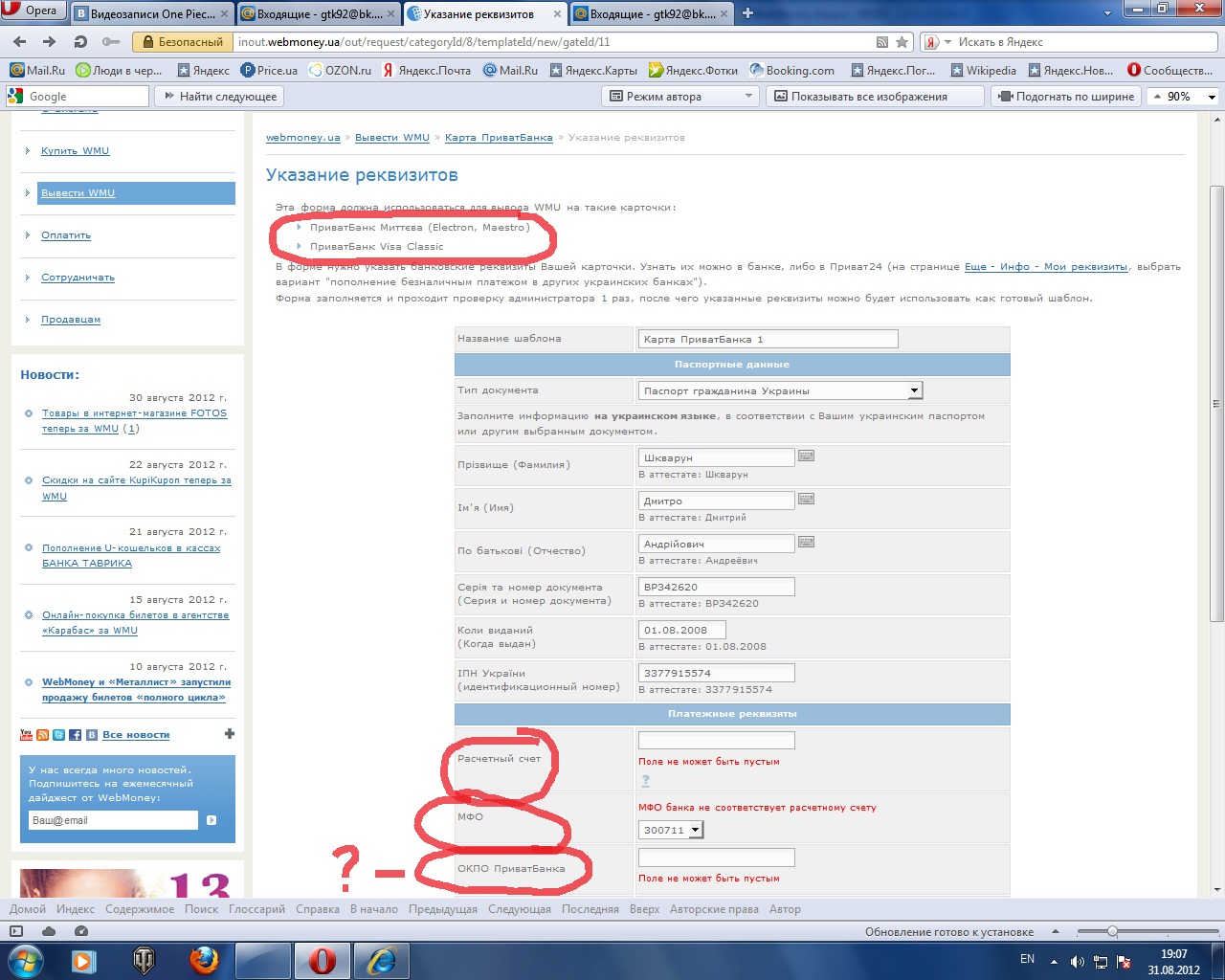
Task: Open the Тип документа dropdown
Action: (780, 390)
